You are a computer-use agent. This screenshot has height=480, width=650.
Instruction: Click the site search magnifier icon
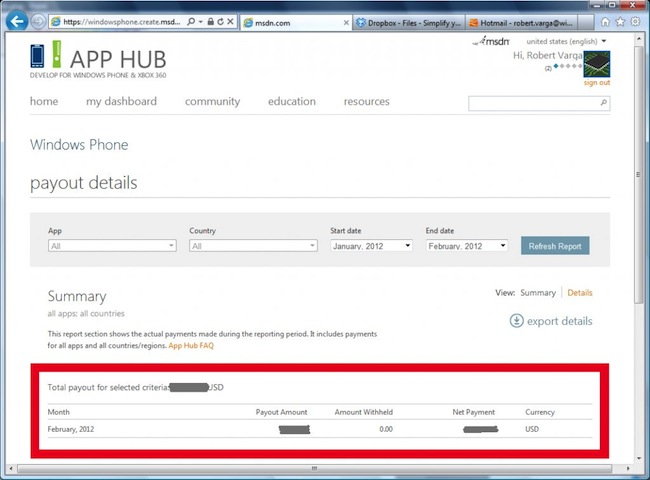point(604,103)
